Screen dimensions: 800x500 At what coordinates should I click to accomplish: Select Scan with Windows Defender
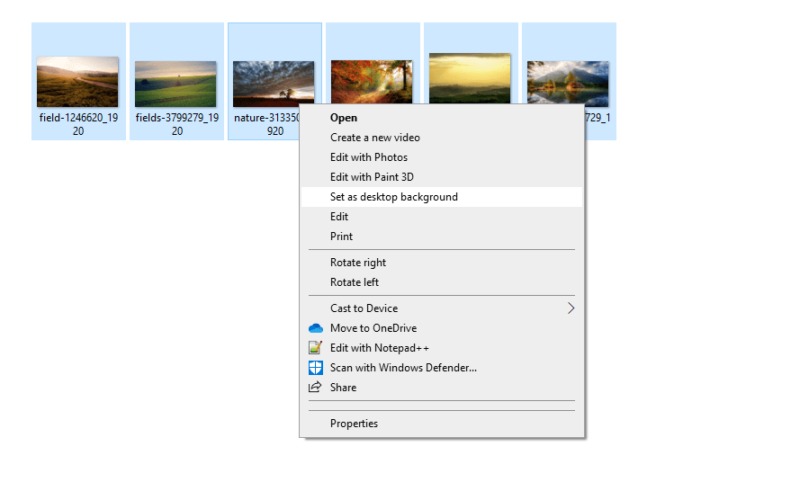441,368
